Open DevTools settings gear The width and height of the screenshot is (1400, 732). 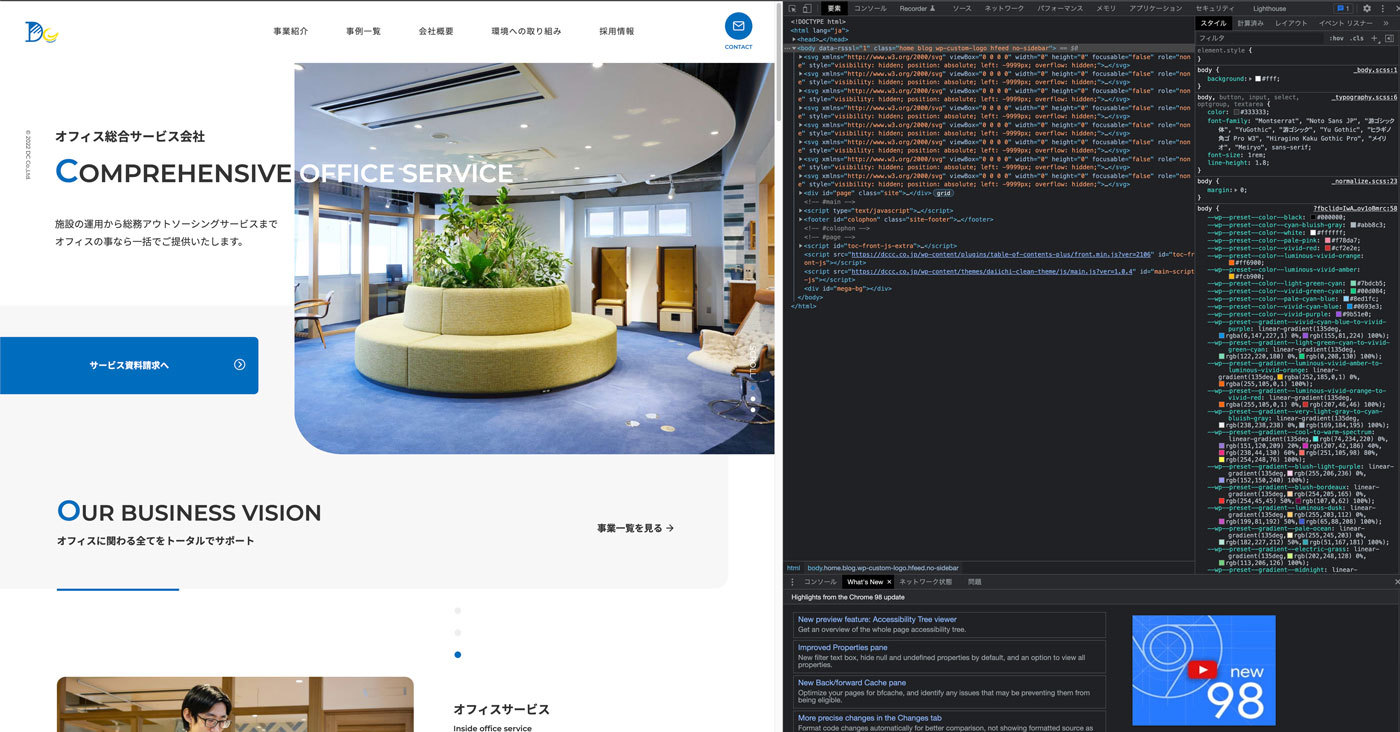(1367, 8)
